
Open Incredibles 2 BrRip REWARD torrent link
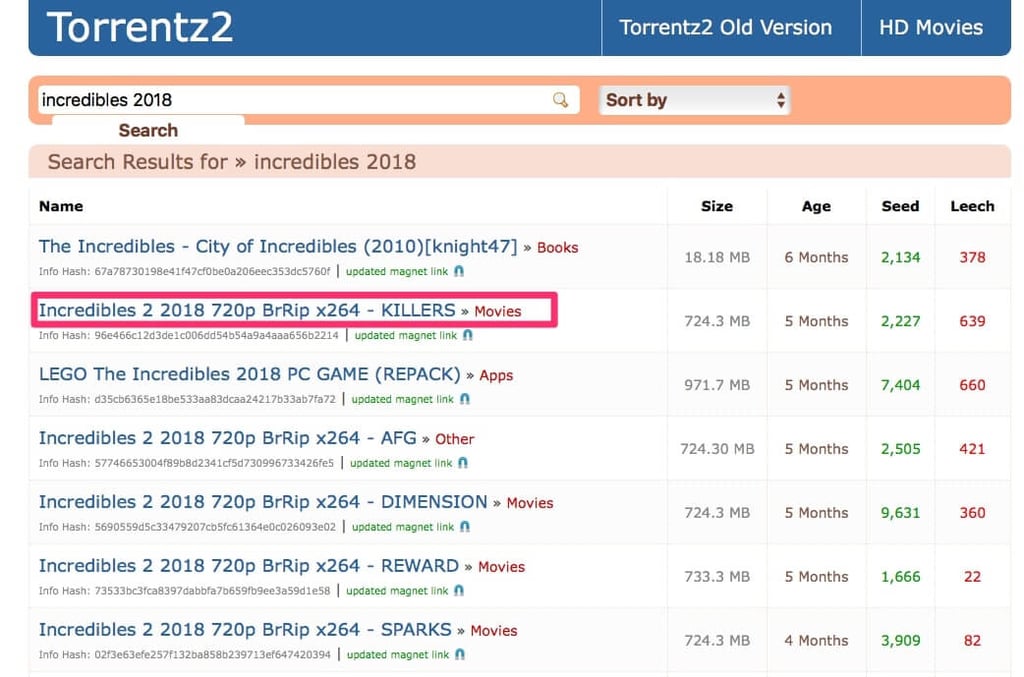[x=248, y=566]
